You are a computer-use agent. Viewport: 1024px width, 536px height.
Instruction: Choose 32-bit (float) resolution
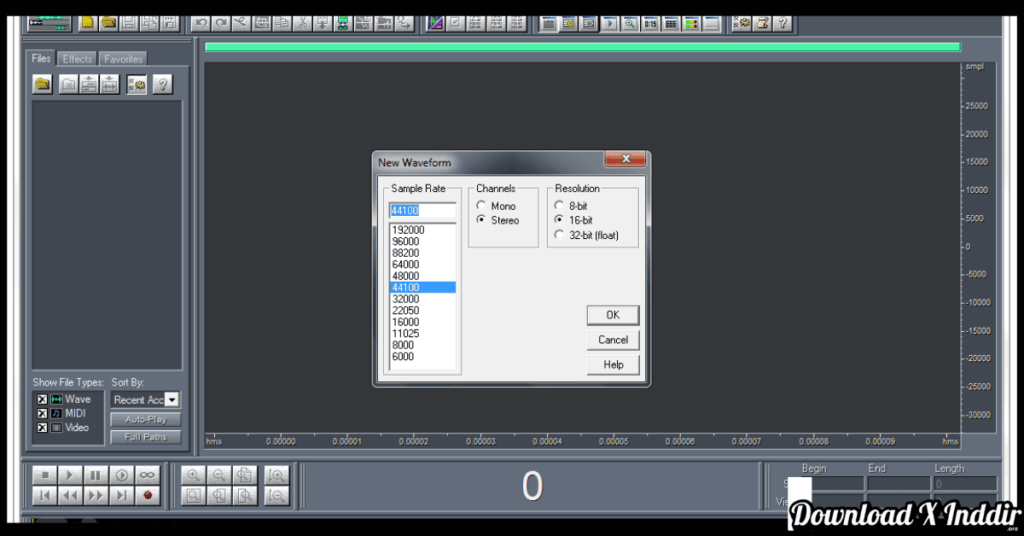click(560, 235)
